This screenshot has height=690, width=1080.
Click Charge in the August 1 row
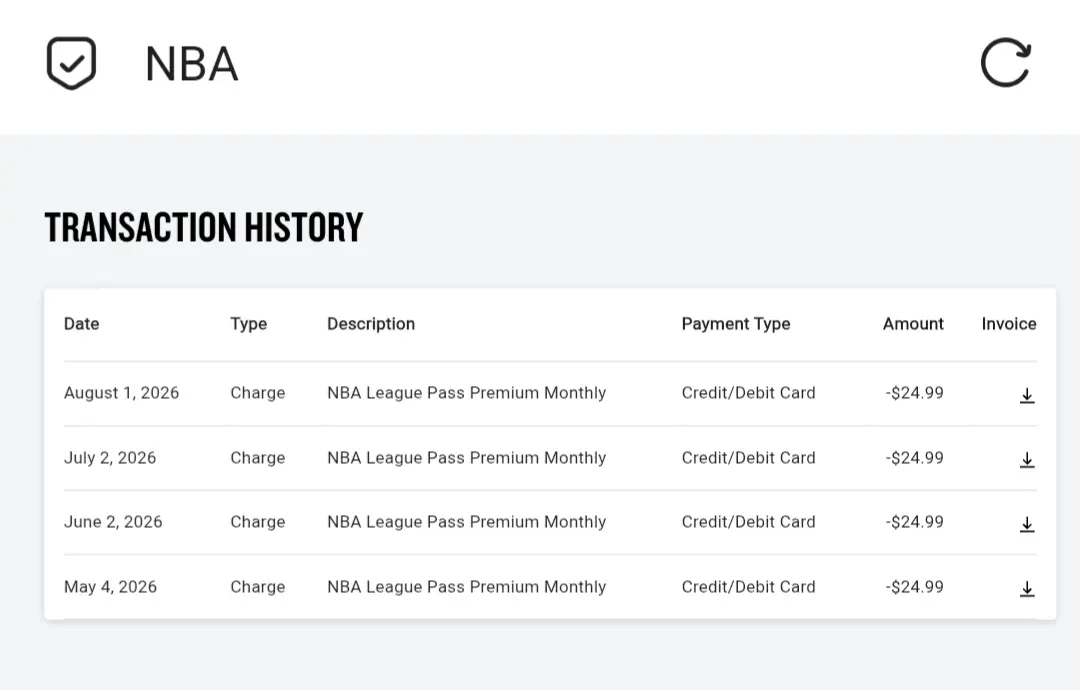click(x=258, y=393)
